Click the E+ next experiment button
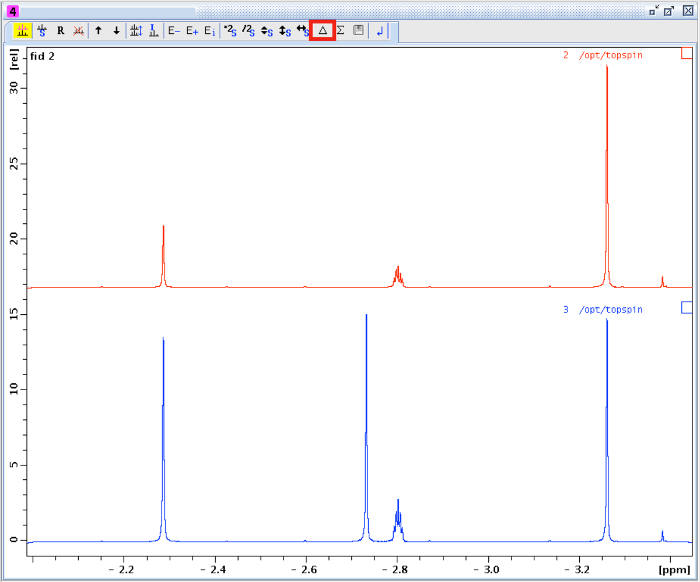 click(192, 31)
